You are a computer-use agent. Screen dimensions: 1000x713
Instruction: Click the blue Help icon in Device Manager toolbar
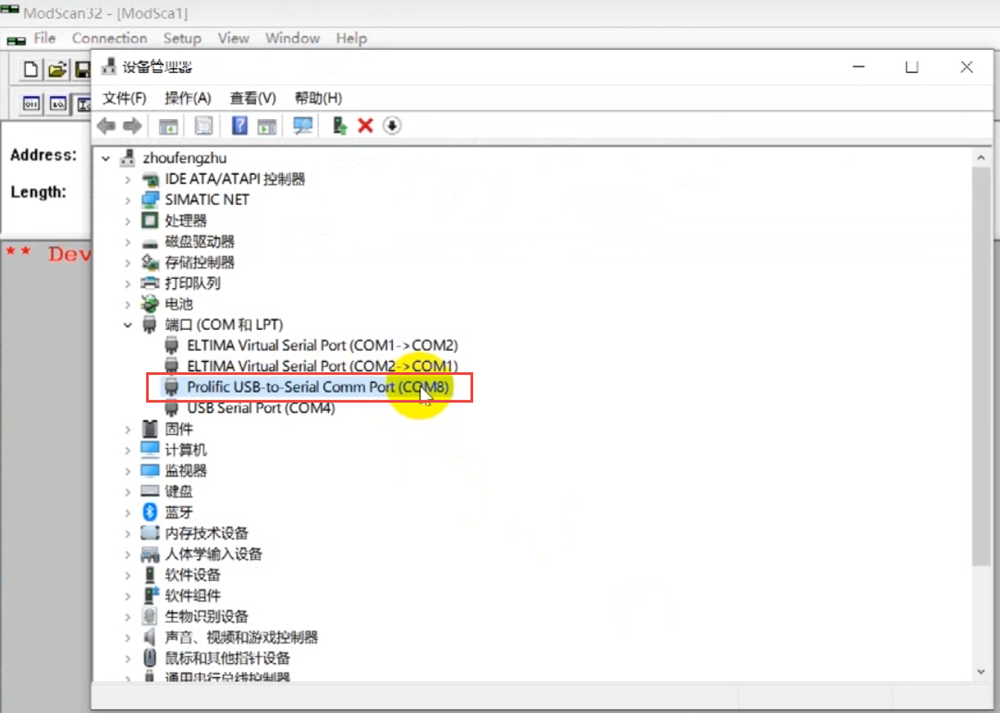[240, 125]
